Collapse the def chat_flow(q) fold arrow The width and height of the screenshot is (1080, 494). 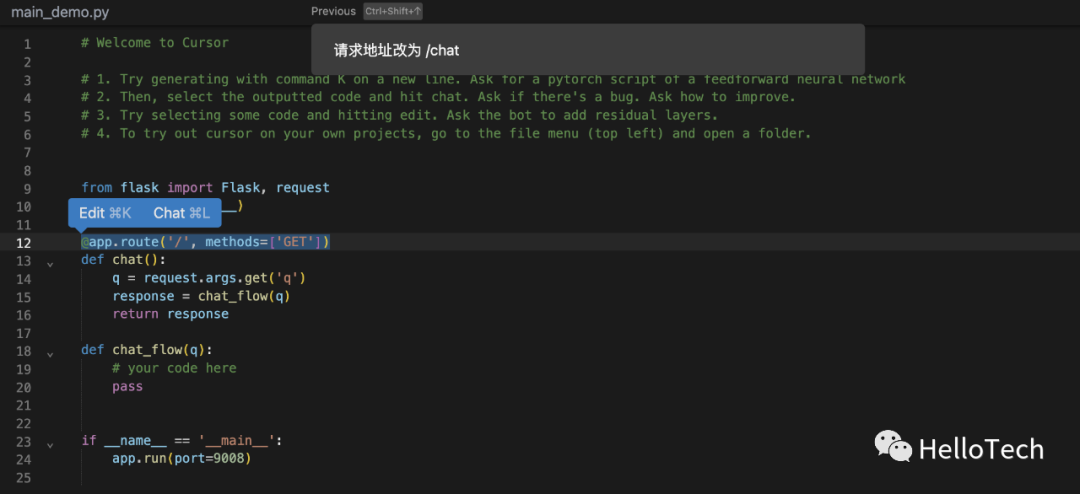(x=50, y=353)
